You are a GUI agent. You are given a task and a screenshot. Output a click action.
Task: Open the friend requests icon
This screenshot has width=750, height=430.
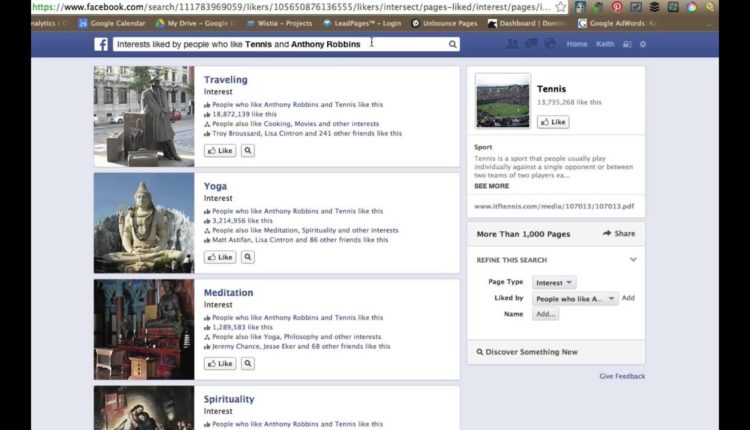tap(512, 44)
